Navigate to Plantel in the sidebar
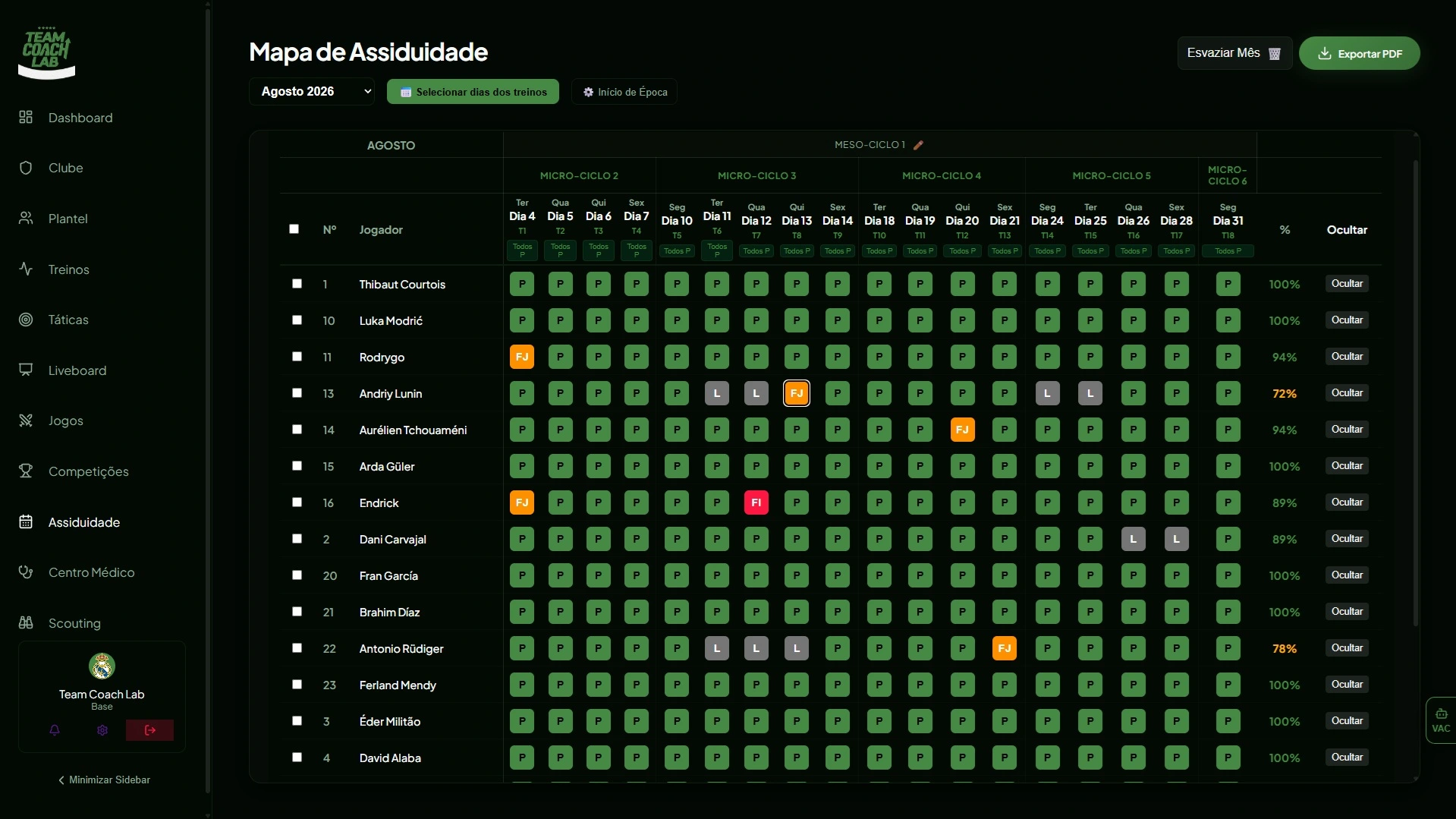1456x819 pixels. tap(68, 219)
